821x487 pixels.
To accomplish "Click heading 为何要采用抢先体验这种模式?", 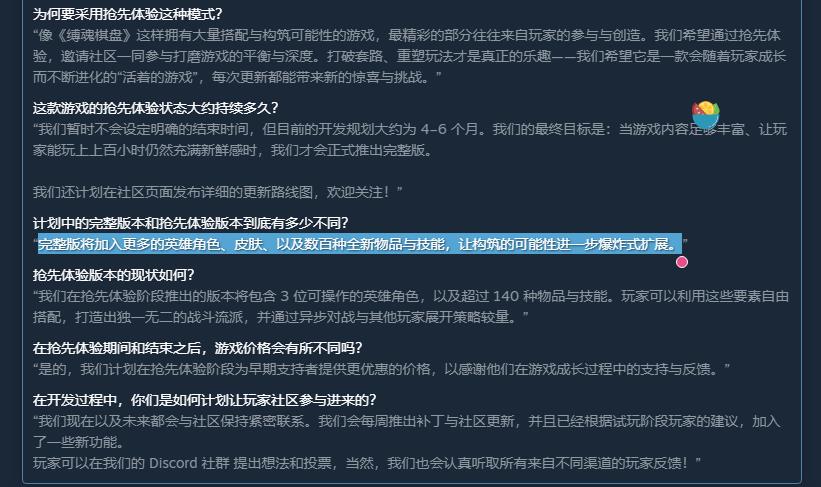I will 127,14.
